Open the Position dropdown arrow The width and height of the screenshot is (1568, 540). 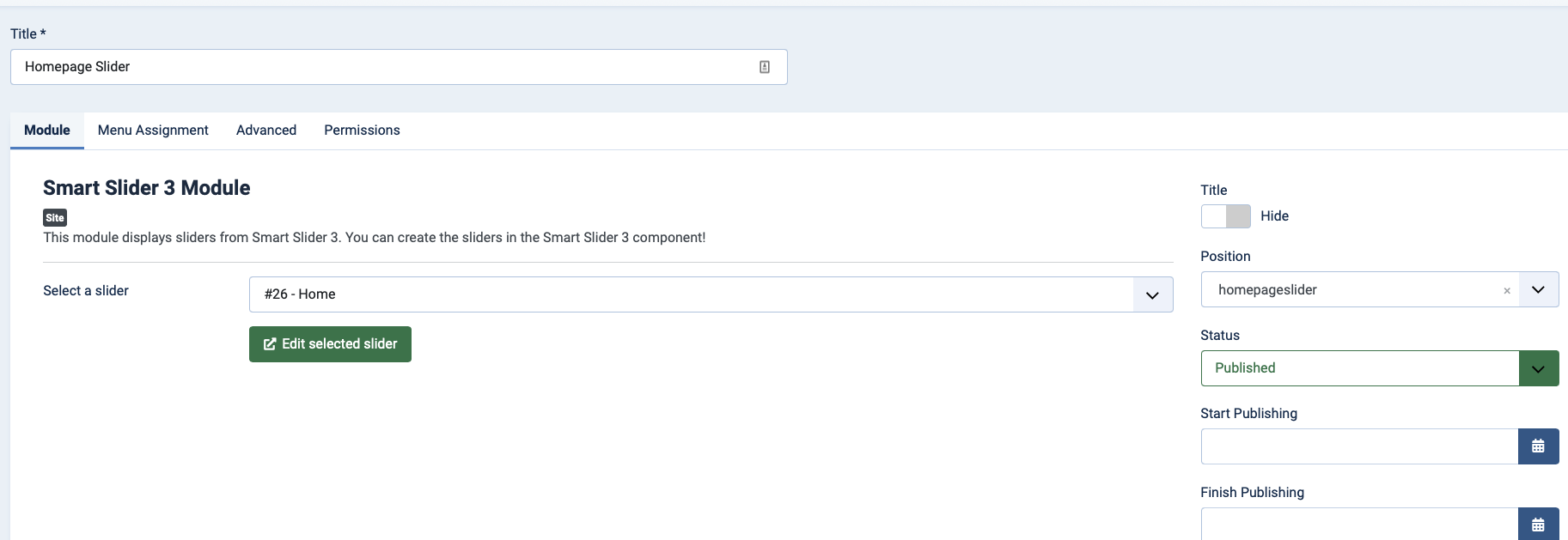coord(1538,289)
